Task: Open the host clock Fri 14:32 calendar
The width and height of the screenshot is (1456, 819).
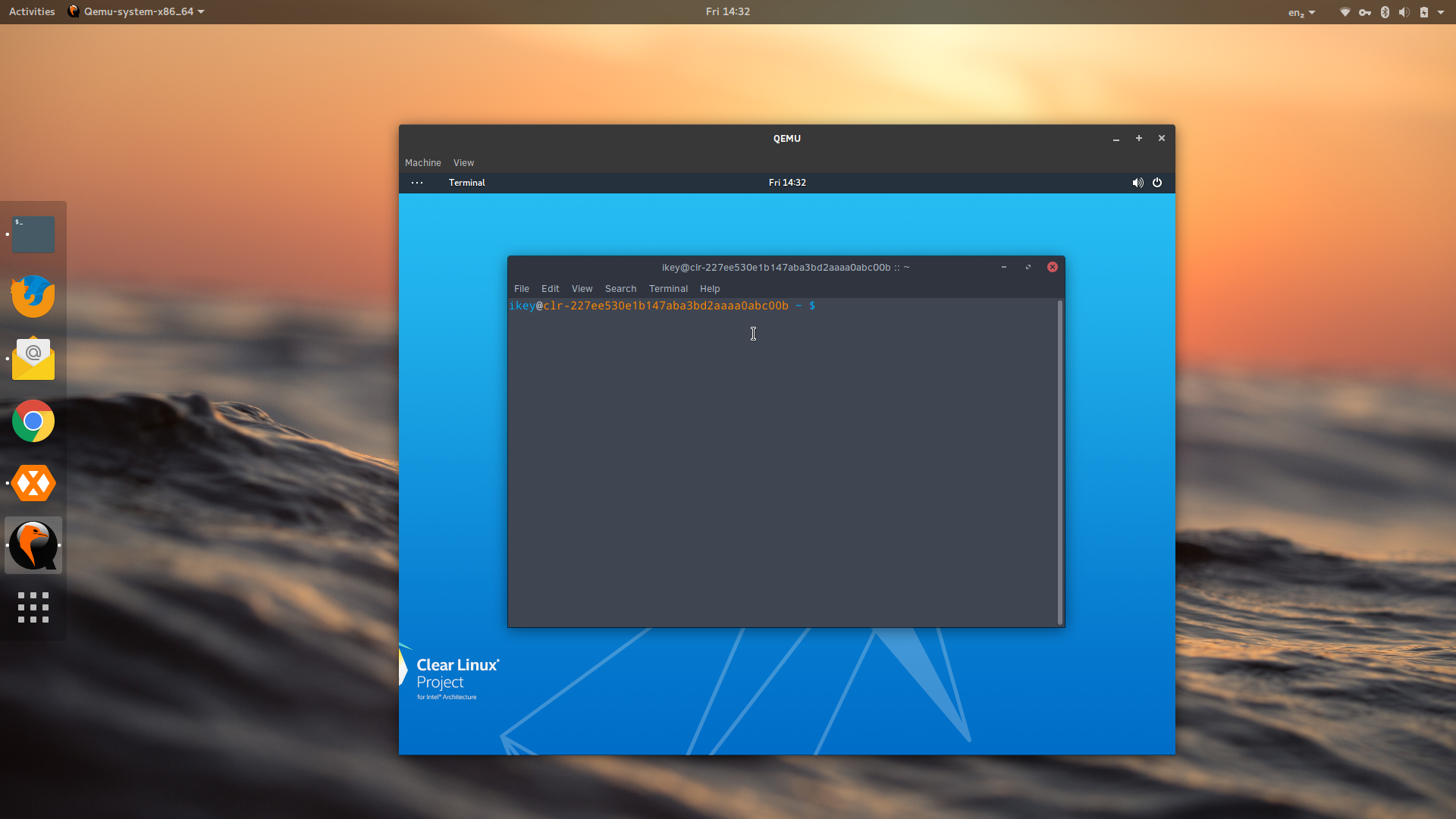Action: coord(727,11)
